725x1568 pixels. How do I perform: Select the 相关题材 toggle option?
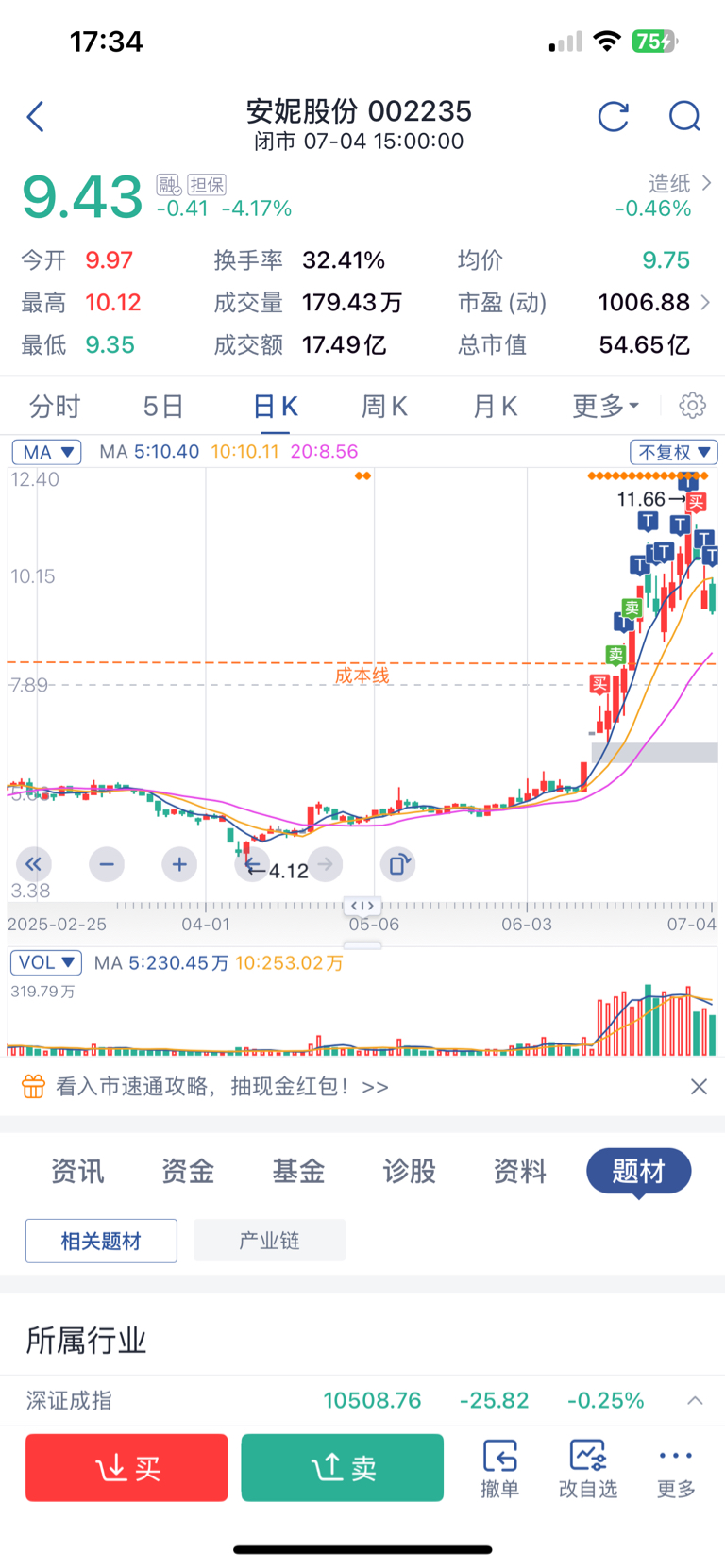point(101,1241)
